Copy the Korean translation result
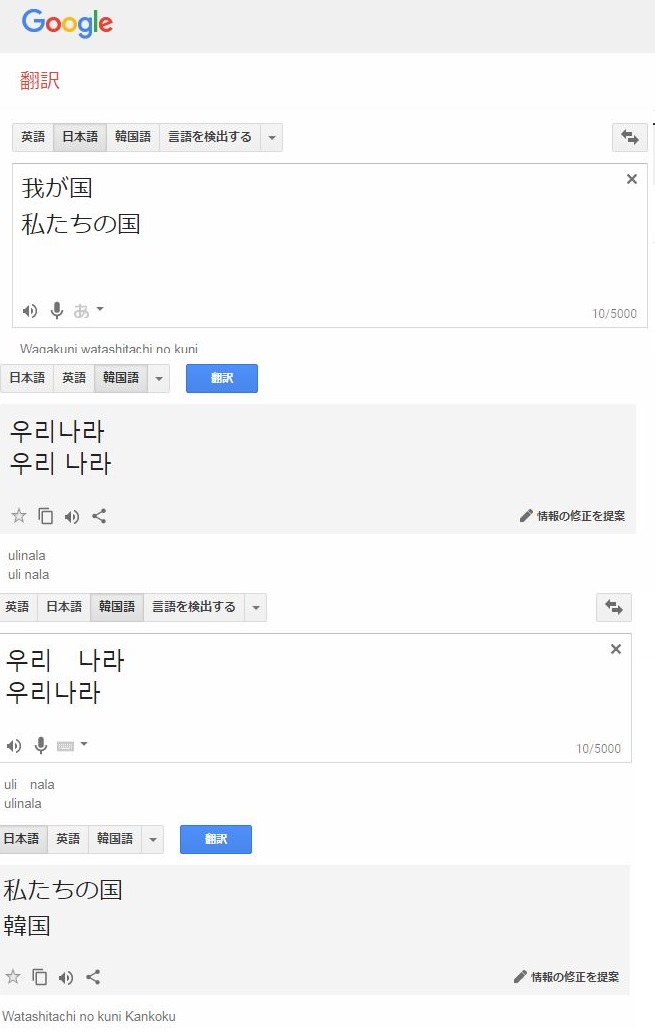The image size is (655, 1032). tap(45, 516)
